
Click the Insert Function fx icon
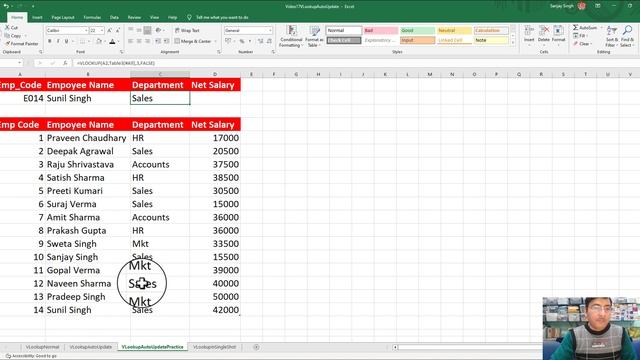click(65, 63)
